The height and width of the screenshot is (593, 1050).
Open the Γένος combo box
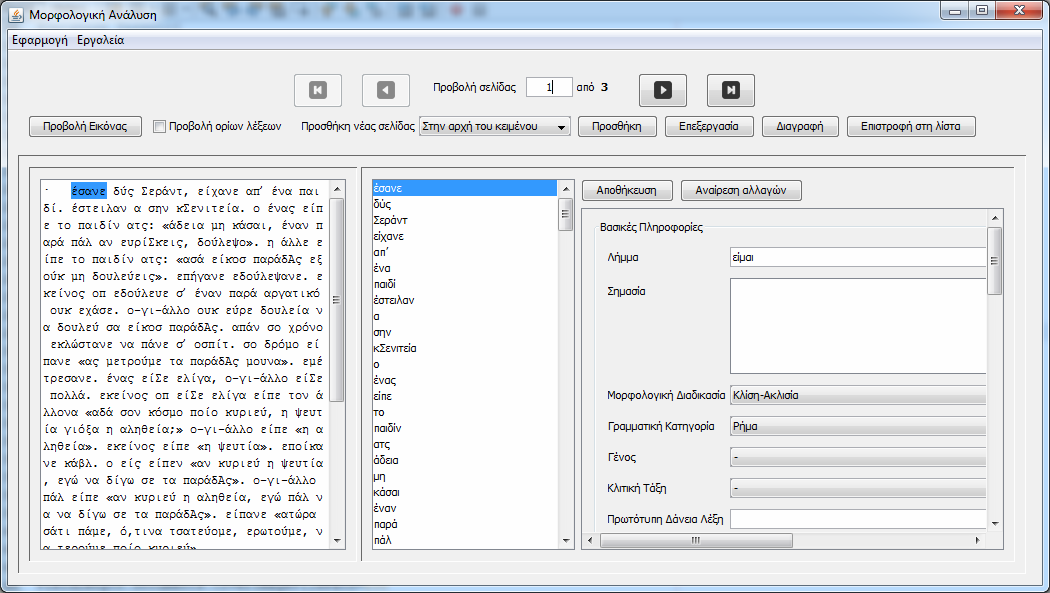858,458
